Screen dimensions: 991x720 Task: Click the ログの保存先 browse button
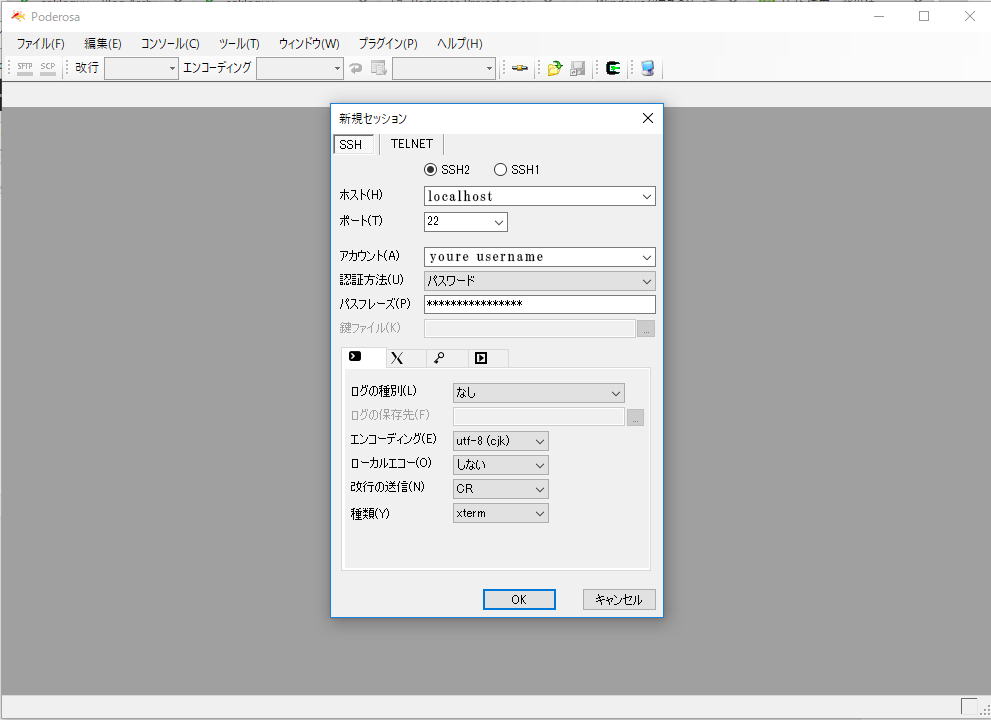635,417
